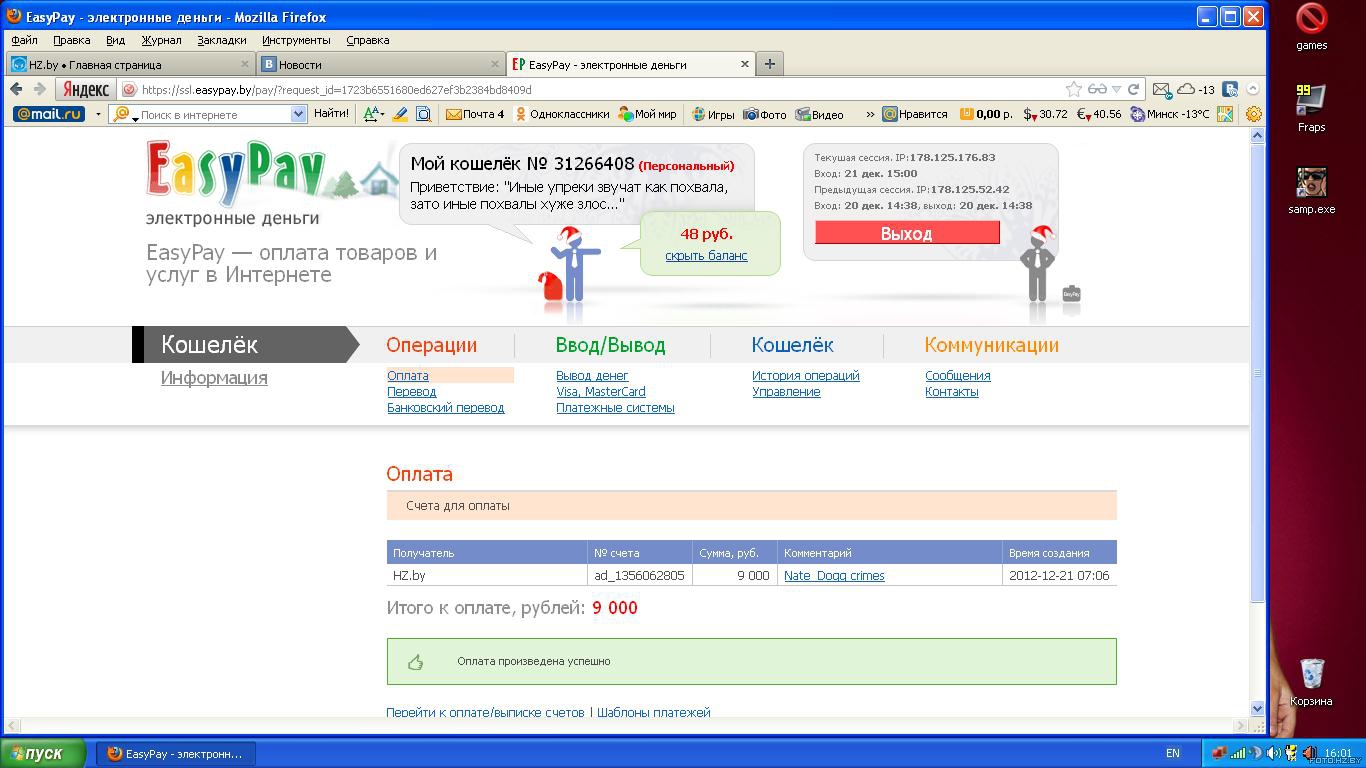Open Фото toolbar shortcut
This screenshot has height=768, width=1366.
765,114
